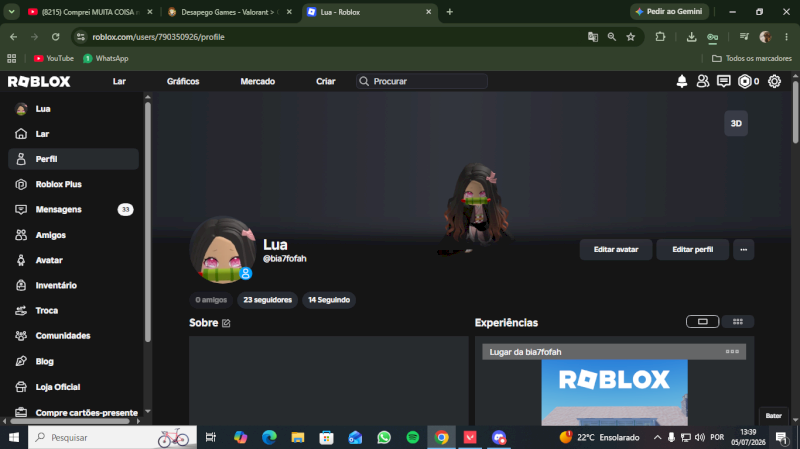The image size is (800, 449).
Task: Switch experiences to slideshow view
Action: pyautogui.click(x=703, y=321)
